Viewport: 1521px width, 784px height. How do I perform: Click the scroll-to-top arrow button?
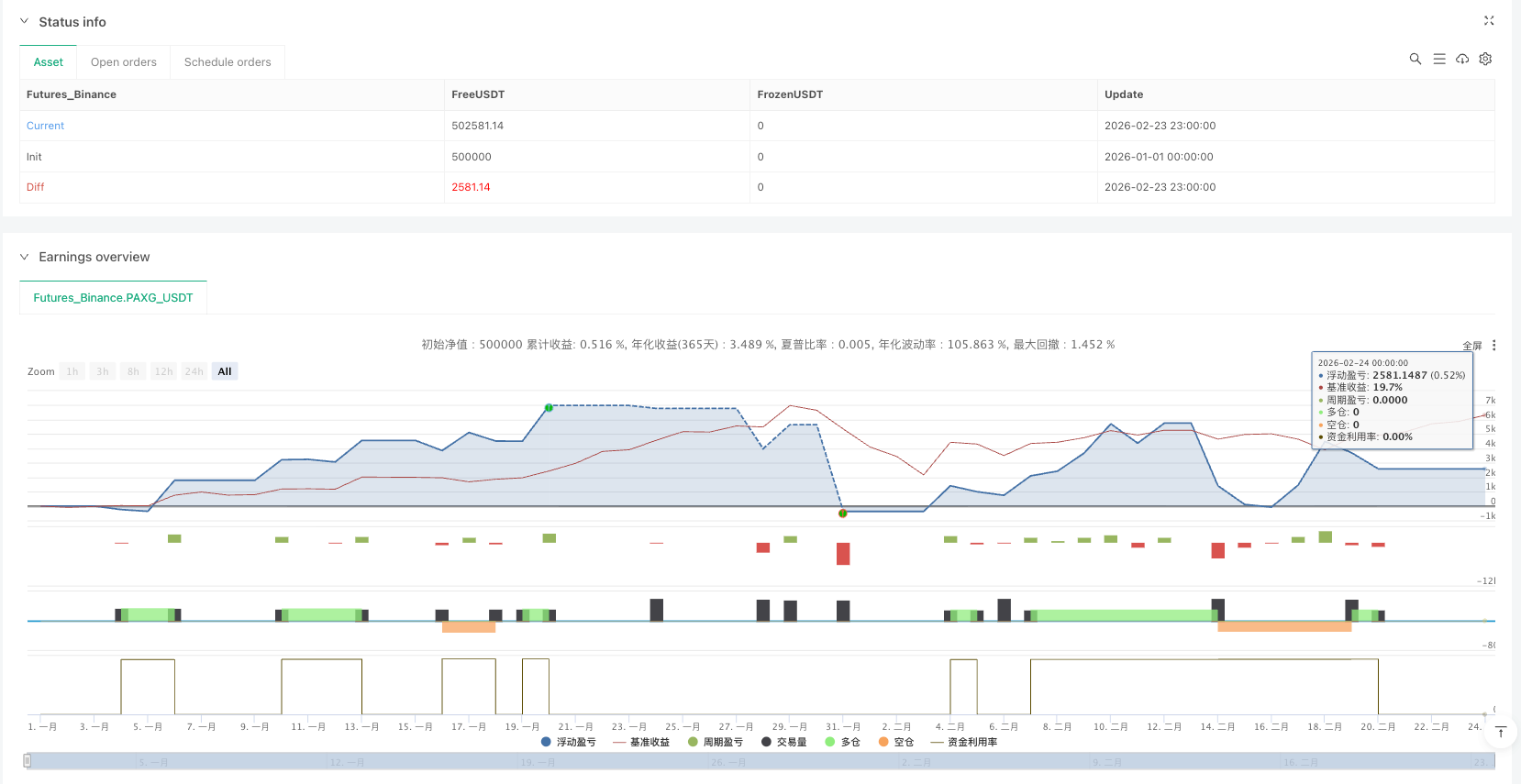(x=1501, y=732)
